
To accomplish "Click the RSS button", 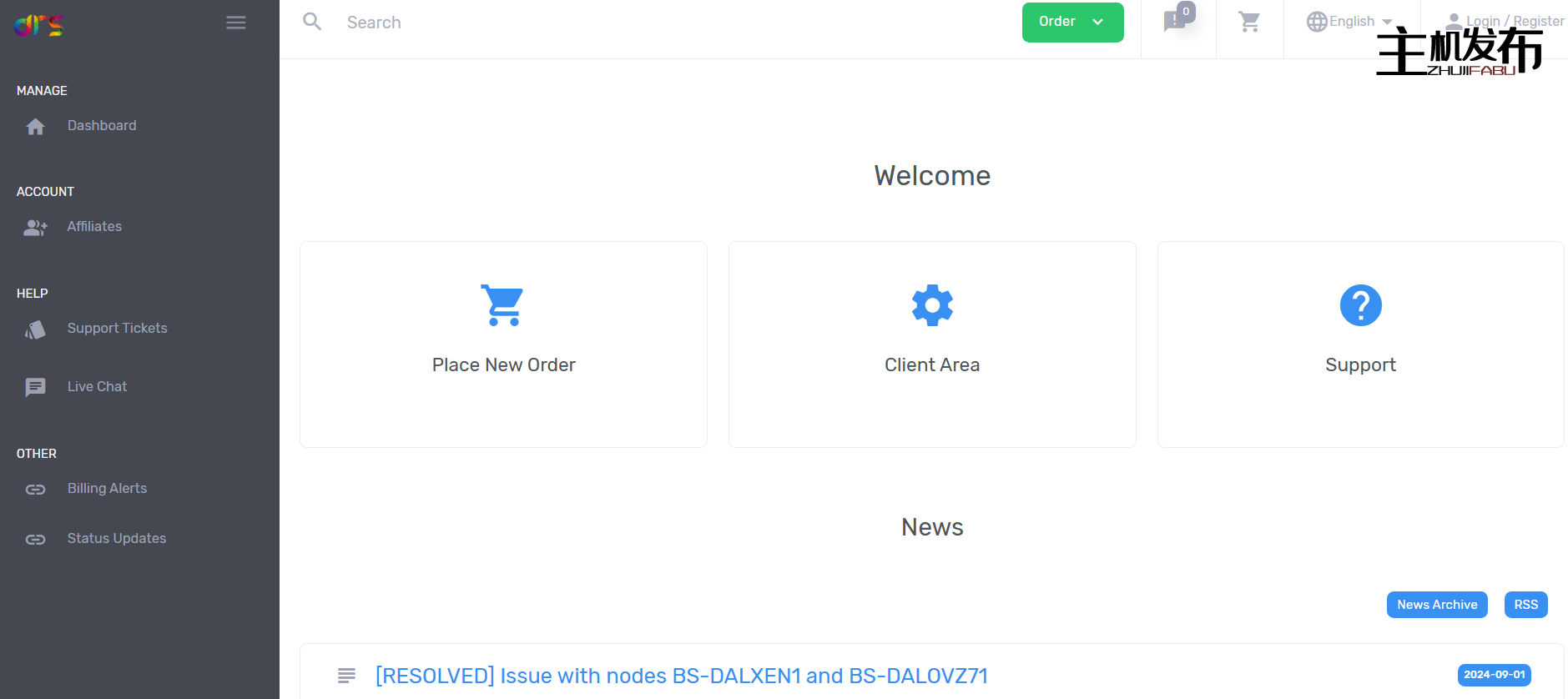I will (1525, 605).
